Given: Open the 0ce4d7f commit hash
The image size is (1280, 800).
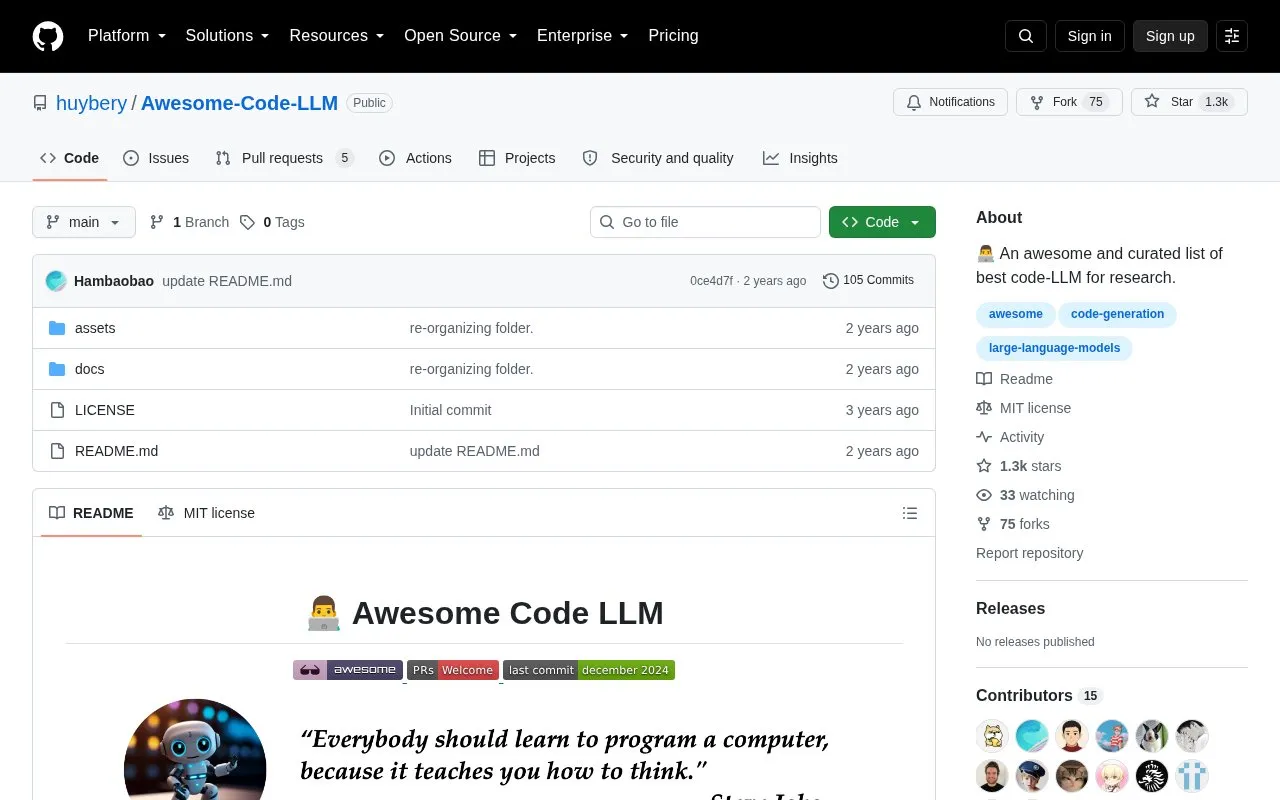Looking at the screenshot, I should (x=711, y=281).
